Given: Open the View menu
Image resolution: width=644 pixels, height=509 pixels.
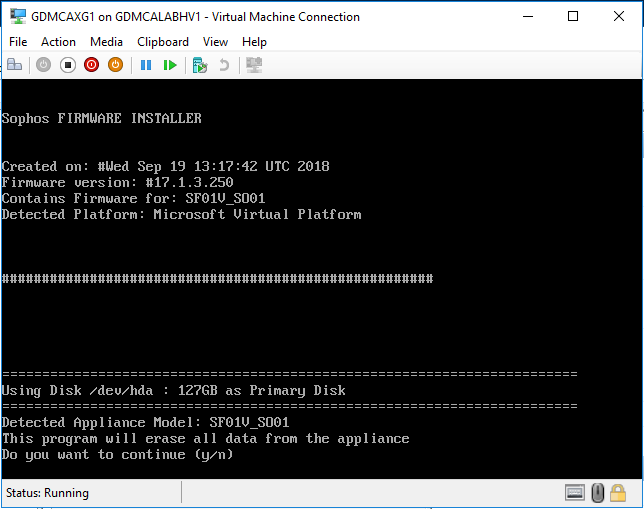Looking at the screenshot, I should tap(215, 42).
